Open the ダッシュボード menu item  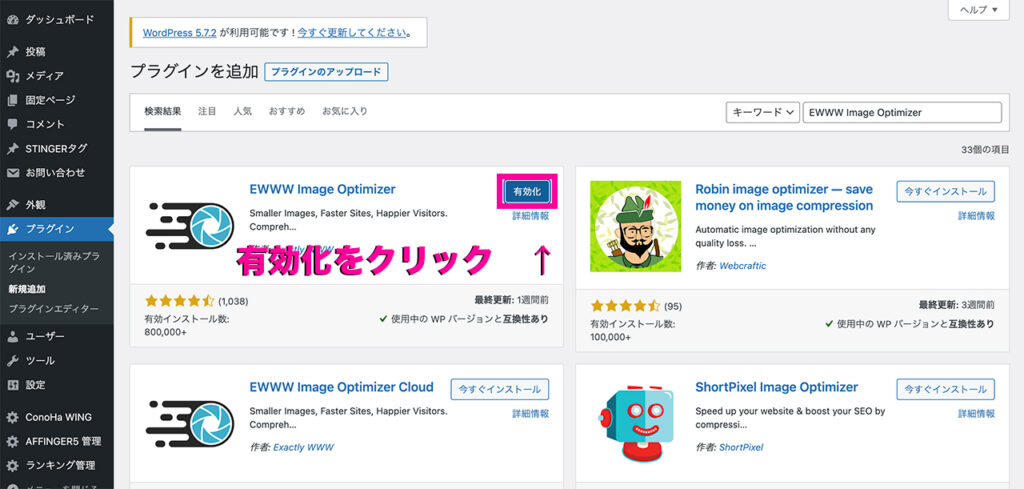57,20
